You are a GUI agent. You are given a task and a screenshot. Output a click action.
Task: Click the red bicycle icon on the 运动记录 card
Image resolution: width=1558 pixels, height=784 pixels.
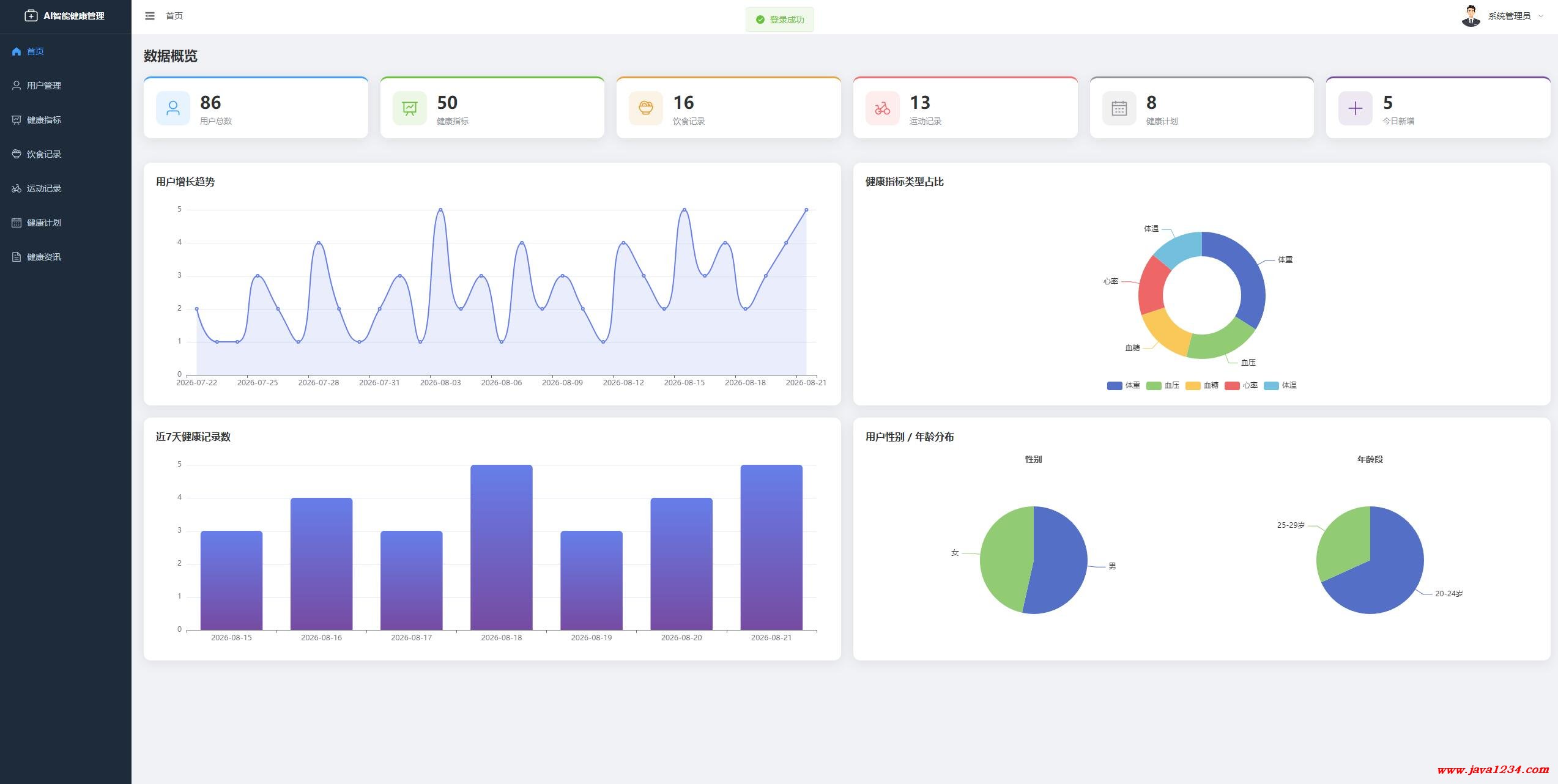[x=882, y=108]
